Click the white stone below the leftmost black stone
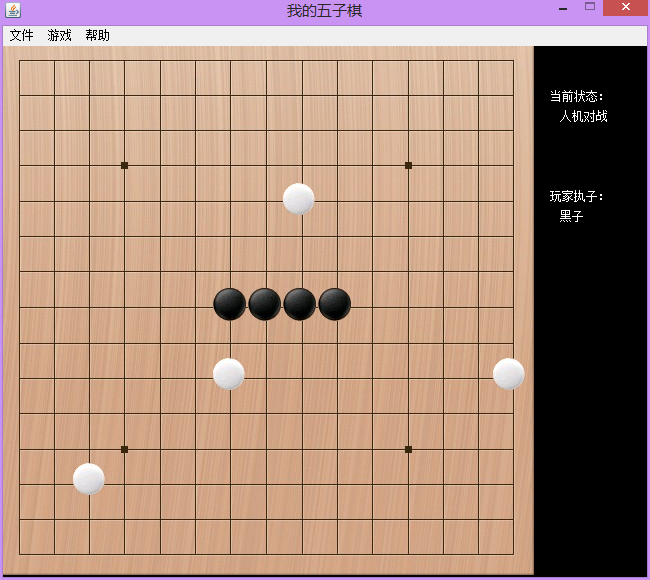Viewport: 650px width, 580px height. pyautogui.click(x=229, y=374)
